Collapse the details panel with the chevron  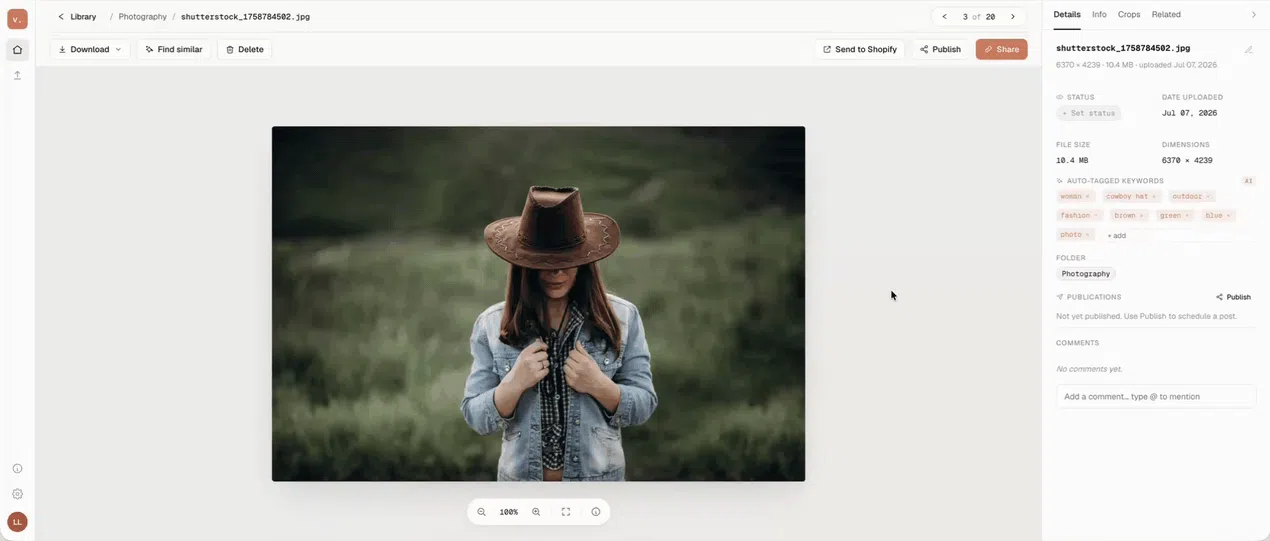coord(1254,15)
